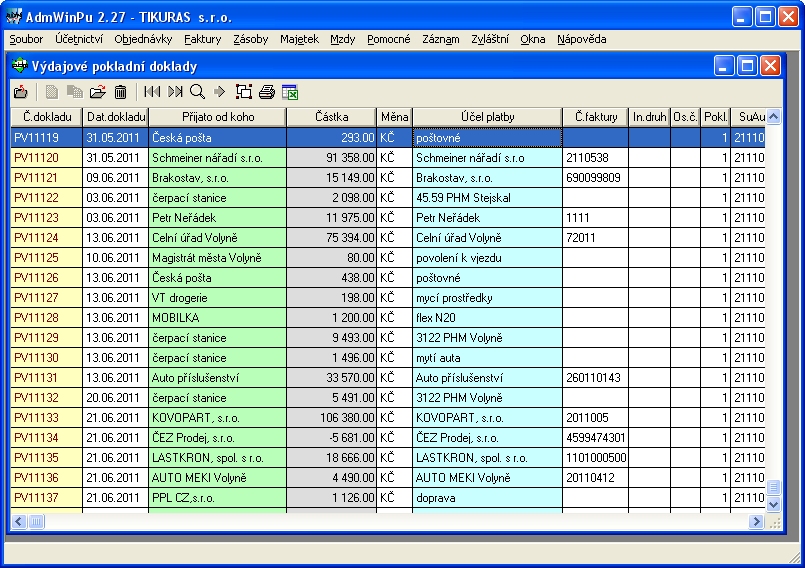Click purpose cell "mytí auta"
Image resolution: width=805 pixels, height=568 pixels.
coord(487,358)
